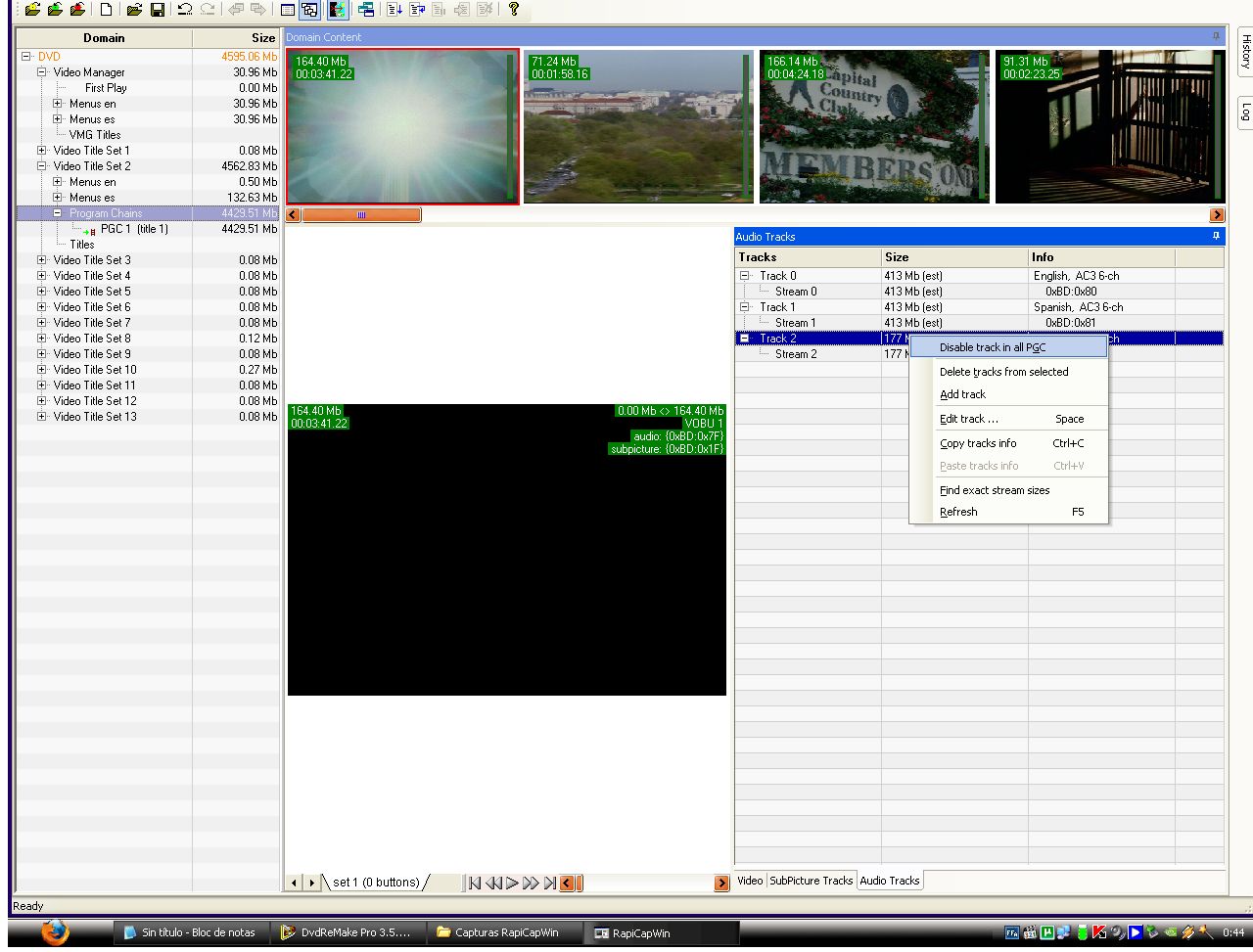Select the 71.24 Mb cell thumbnail

(x=638, y=127)
